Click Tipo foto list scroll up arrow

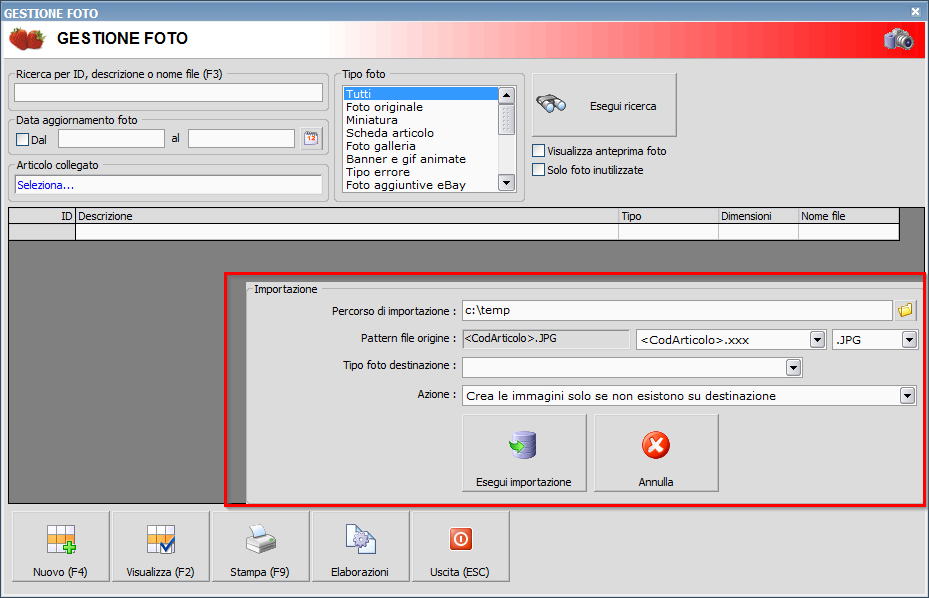click(x=506, y=95)
